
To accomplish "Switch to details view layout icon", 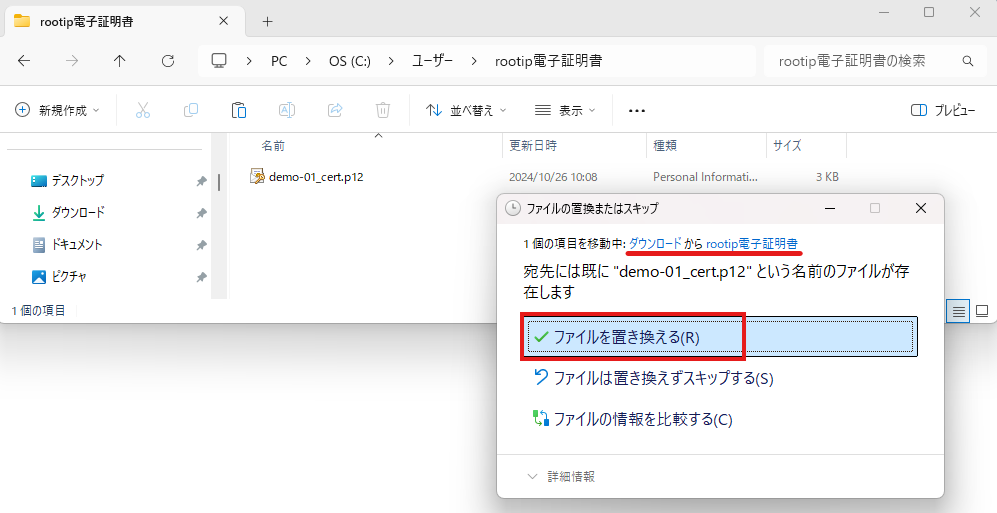I will click(x=959, y=311).
